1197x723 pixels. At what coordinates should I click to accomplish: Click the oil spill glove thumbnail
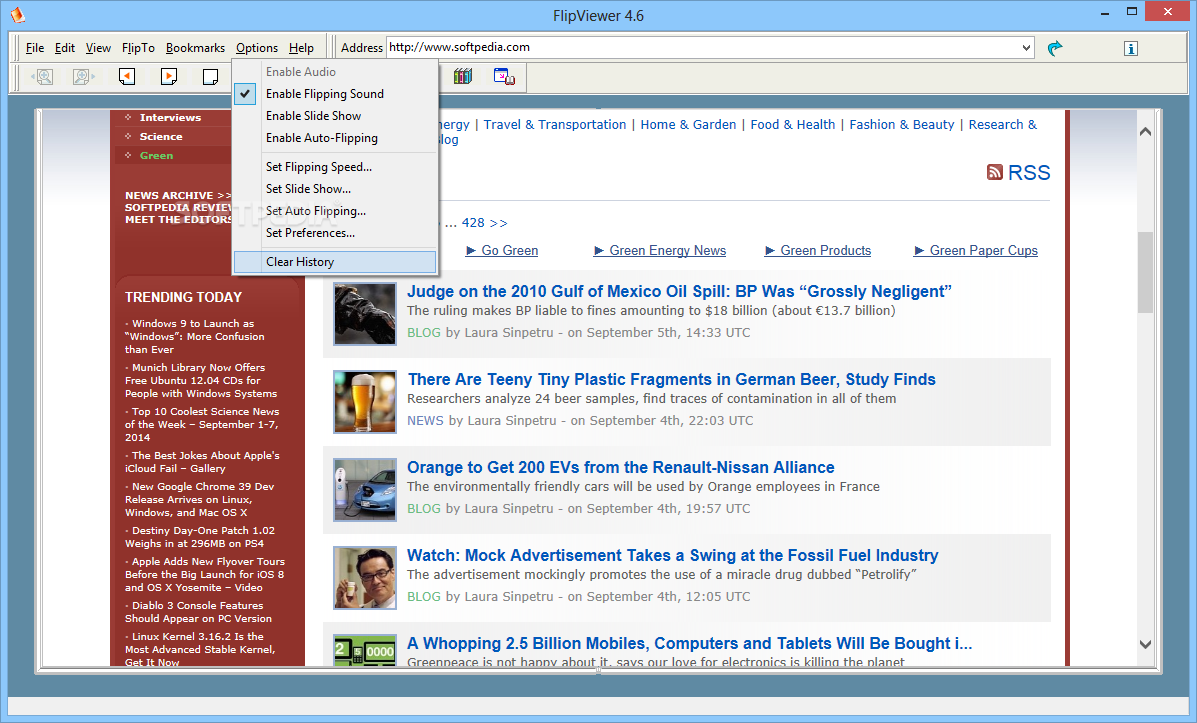click(365, 314)
